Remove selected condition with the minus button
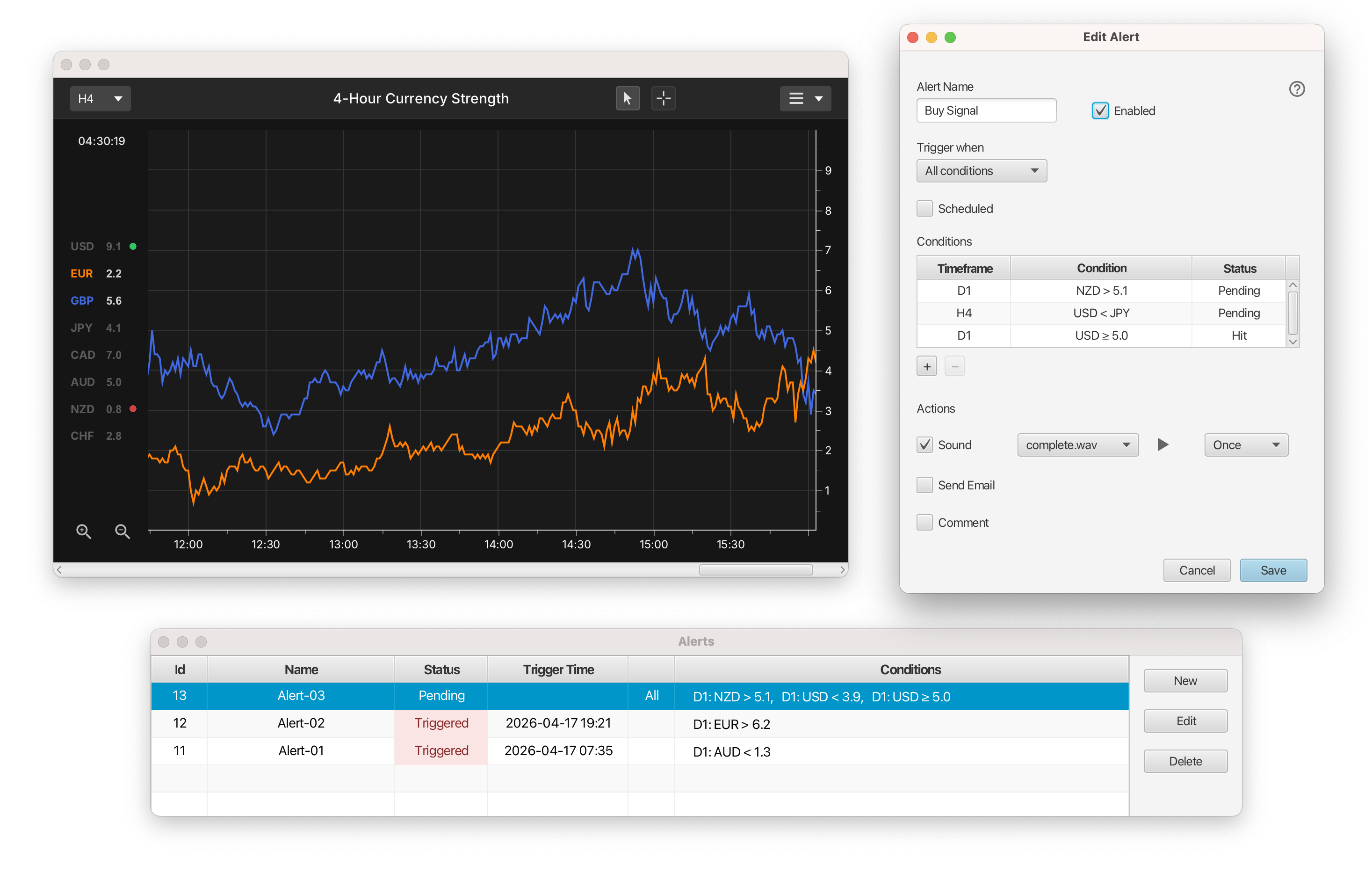The image size is (1372, 874). click(x=954, y=365)
